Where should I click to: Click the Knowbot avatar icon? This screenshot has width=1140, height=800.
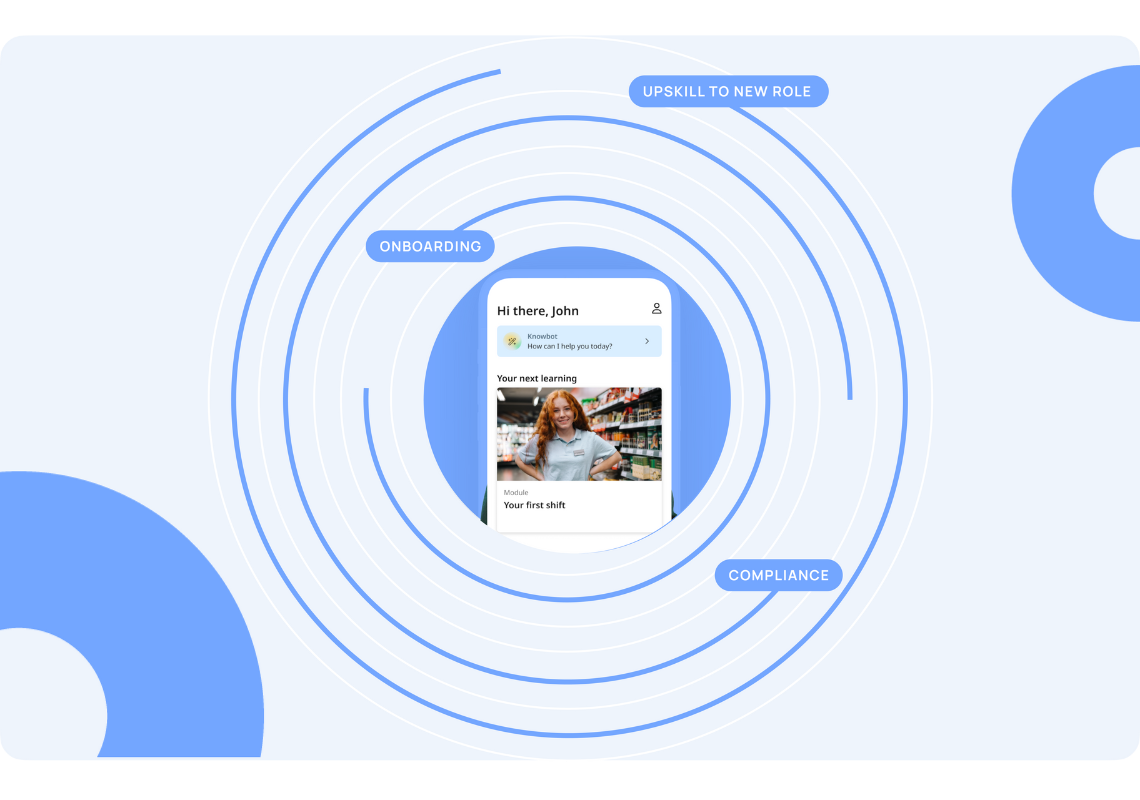pos(513,341)
